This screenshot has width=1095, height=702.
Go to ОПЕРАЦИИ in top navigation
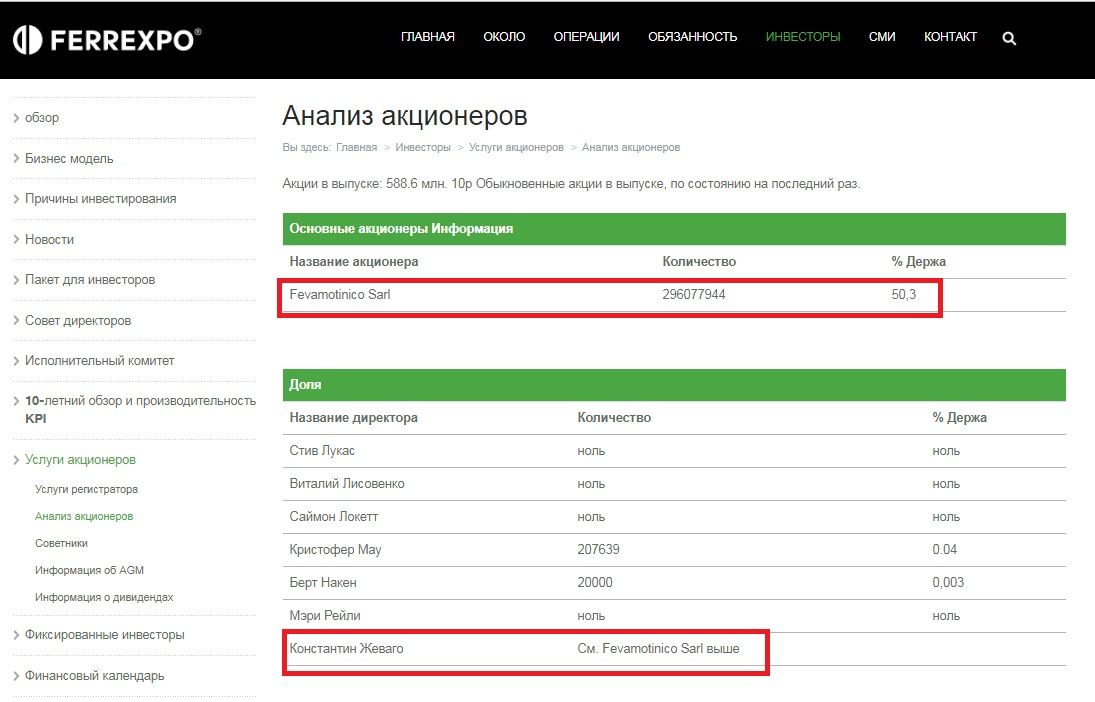[586, 37]
